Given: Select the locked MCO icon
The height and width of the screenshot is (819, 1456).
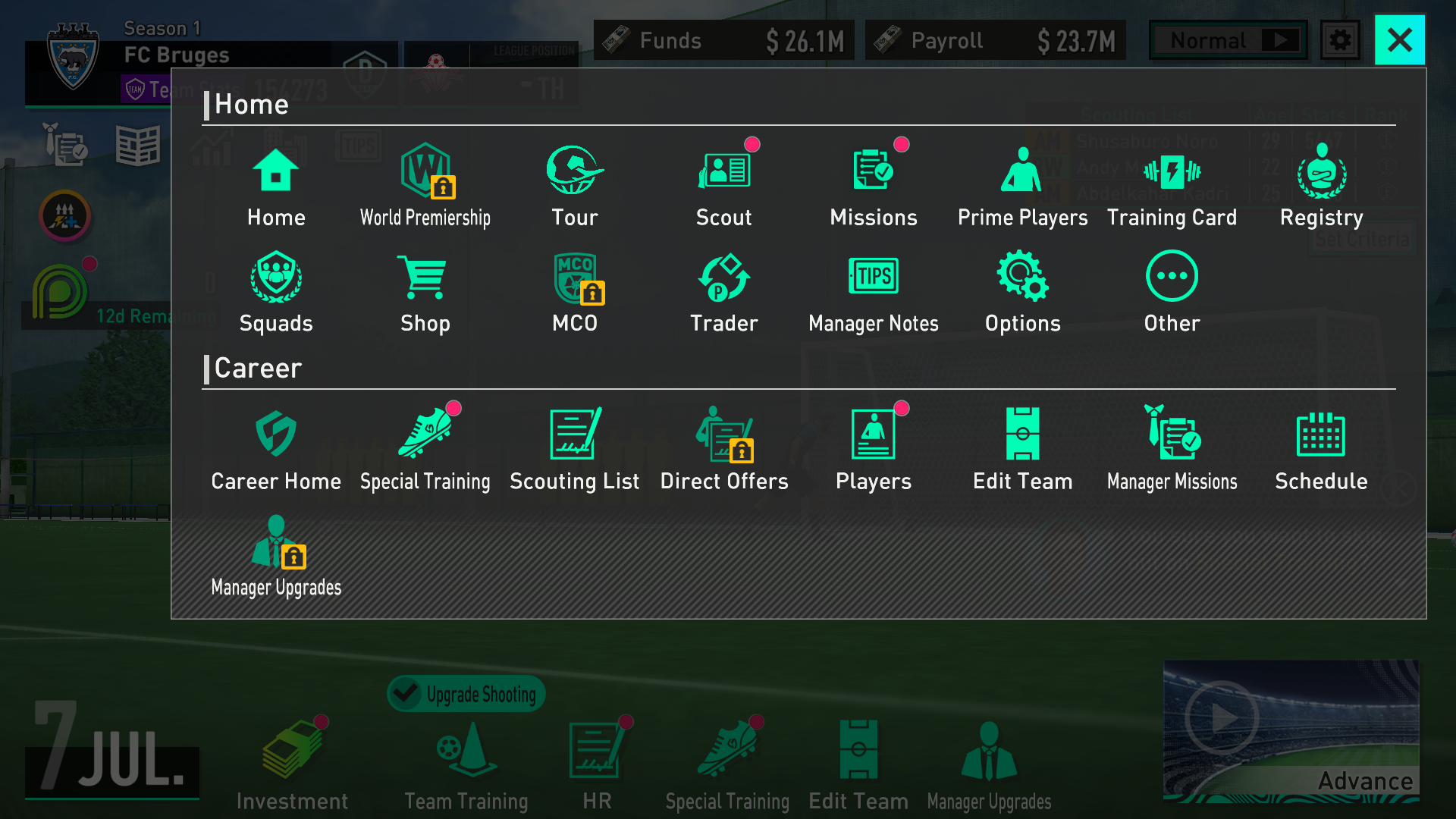Looking at the screenshot, I should [578, 278].
